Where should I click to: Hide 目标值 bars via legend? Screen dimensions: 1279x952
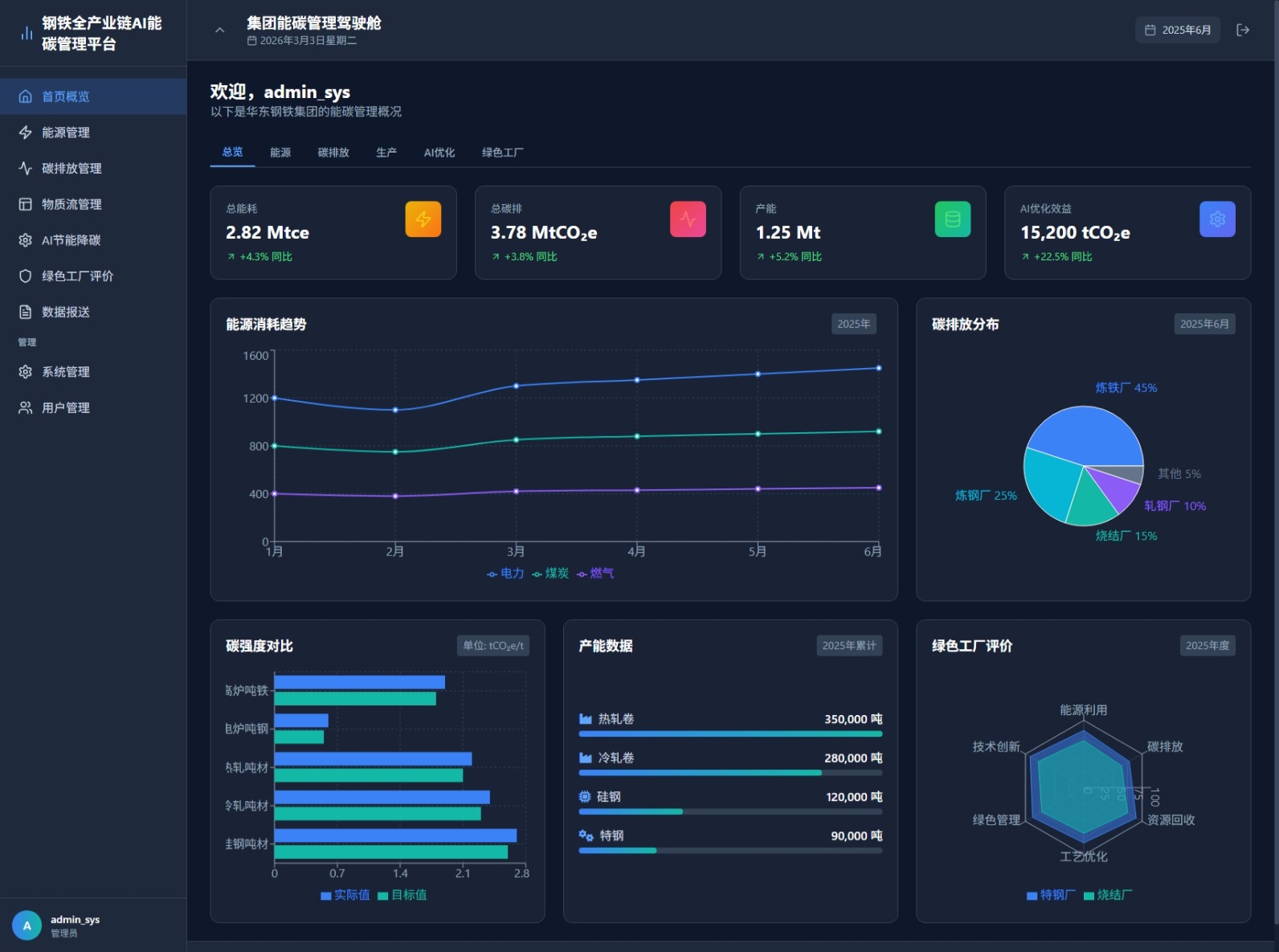pyautogui.click(x=402, y=895)
